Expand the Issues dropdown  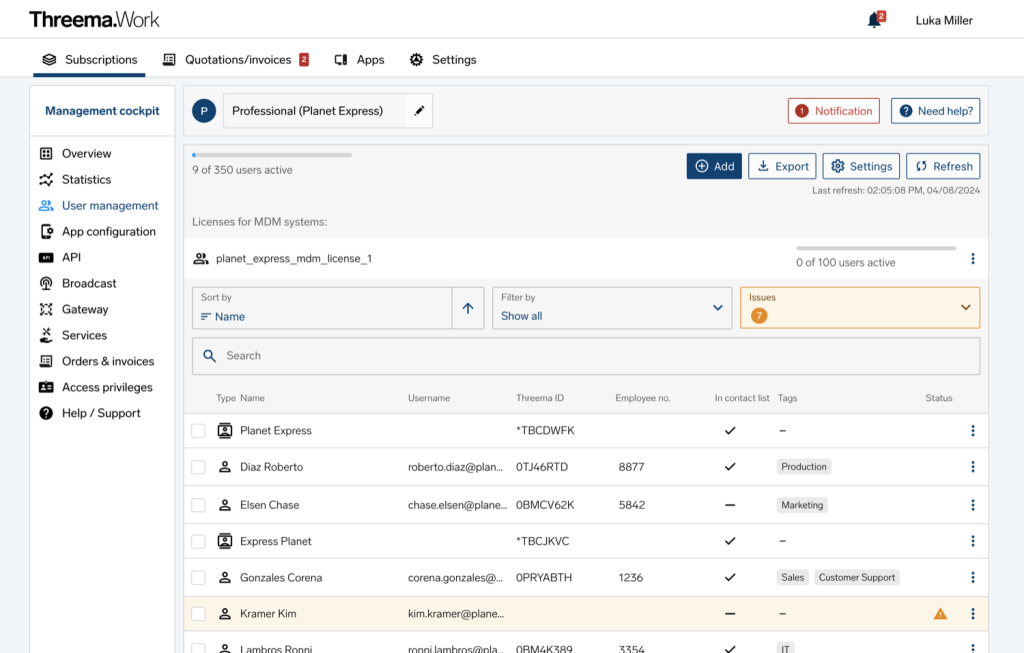pyautogui.click(x=859, y=307)
